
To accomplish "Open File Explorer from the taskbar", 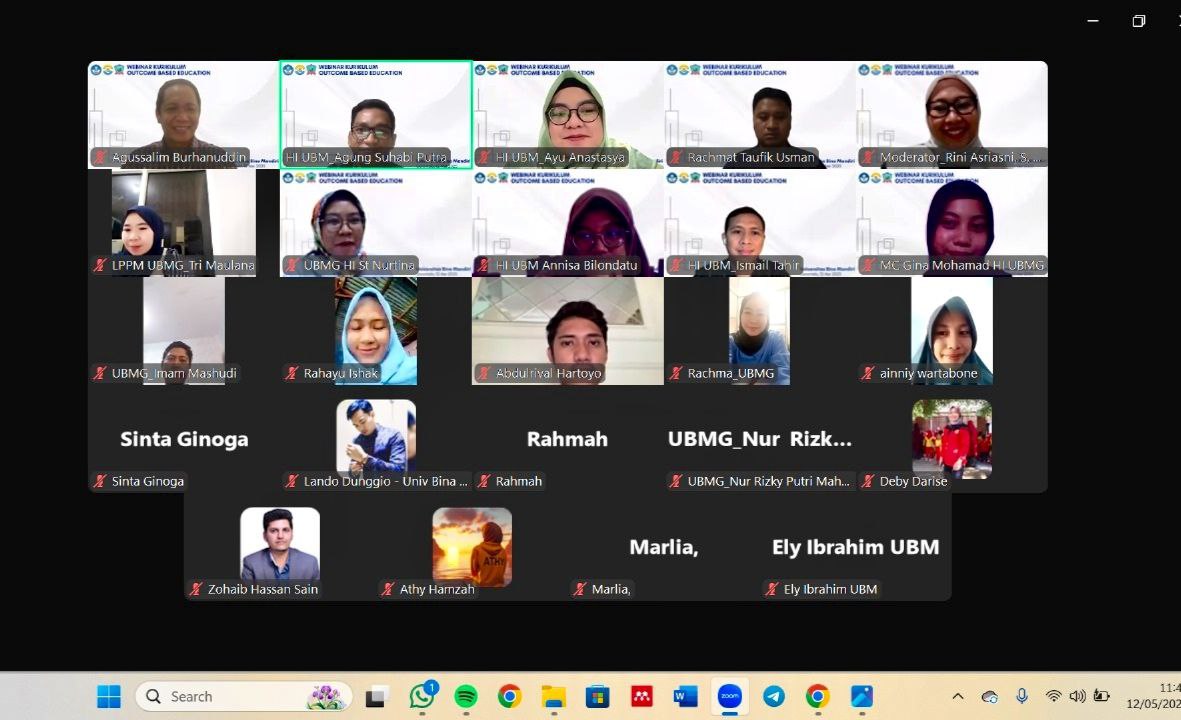I will point(553,696).
